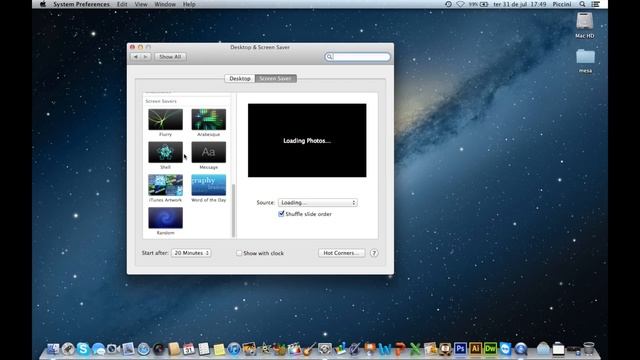
Task: Select the iTunes Artwork screen saver
Action: (x=165, y=188)
